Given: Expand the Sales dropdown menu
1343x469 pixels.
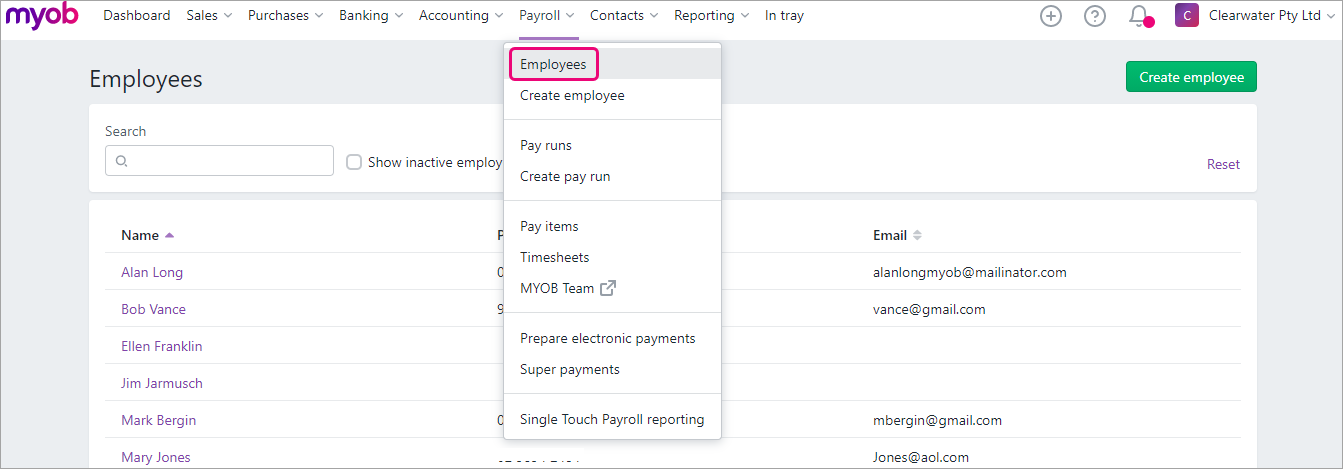Looking at the screenshot, I should 208,16.
